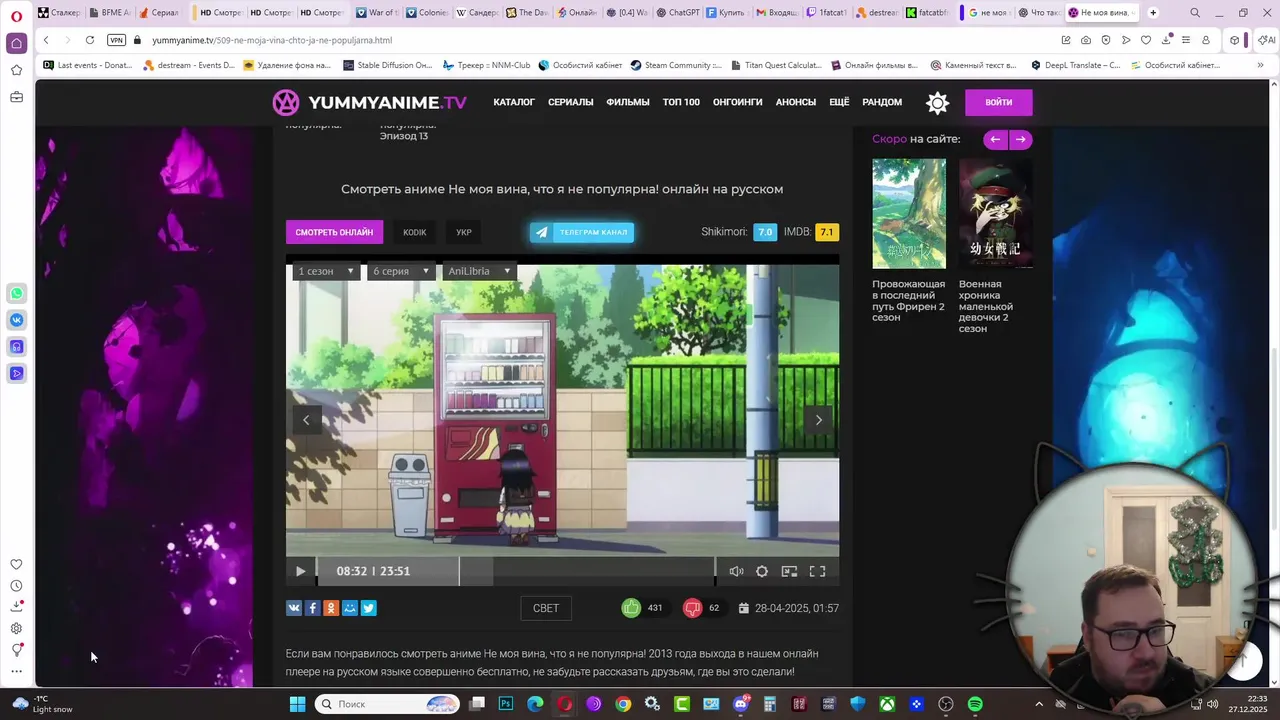Toggle site light/dark theme sun icon
The height and width of the screenshot is (720, 1280).
937,102
